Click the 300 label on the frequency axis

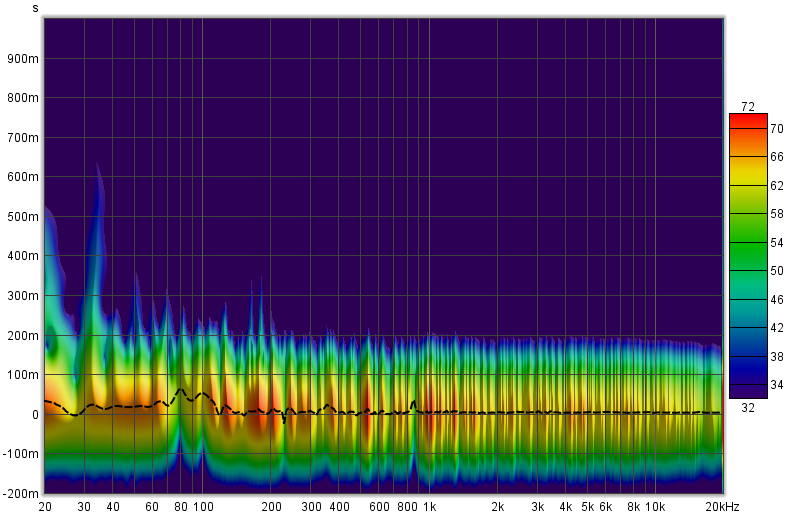tap(311, 507)
